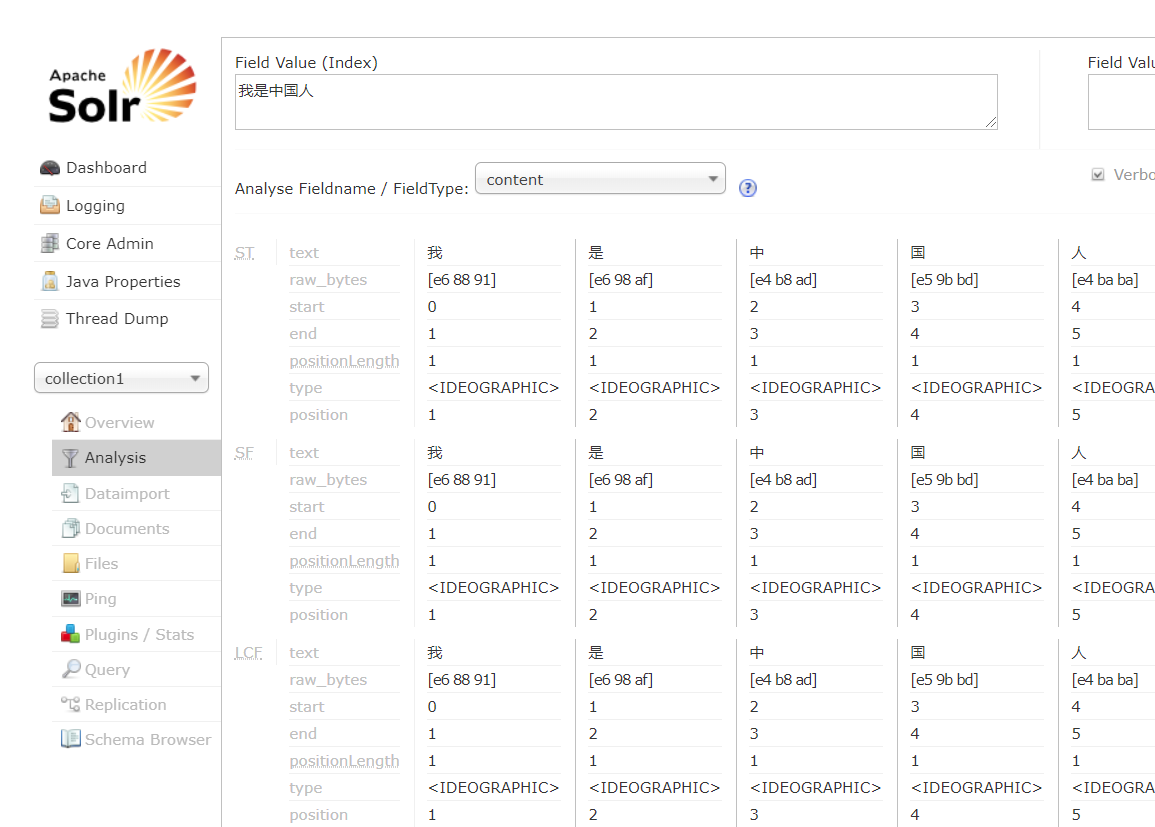The image size is (1155, 827).
Task: Click the Analysis funnel icon
Action: coord(71,458)
